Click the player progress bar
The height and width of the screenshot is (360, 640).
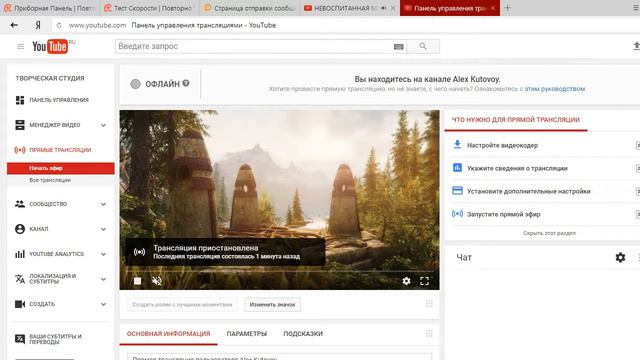point(279,271)
